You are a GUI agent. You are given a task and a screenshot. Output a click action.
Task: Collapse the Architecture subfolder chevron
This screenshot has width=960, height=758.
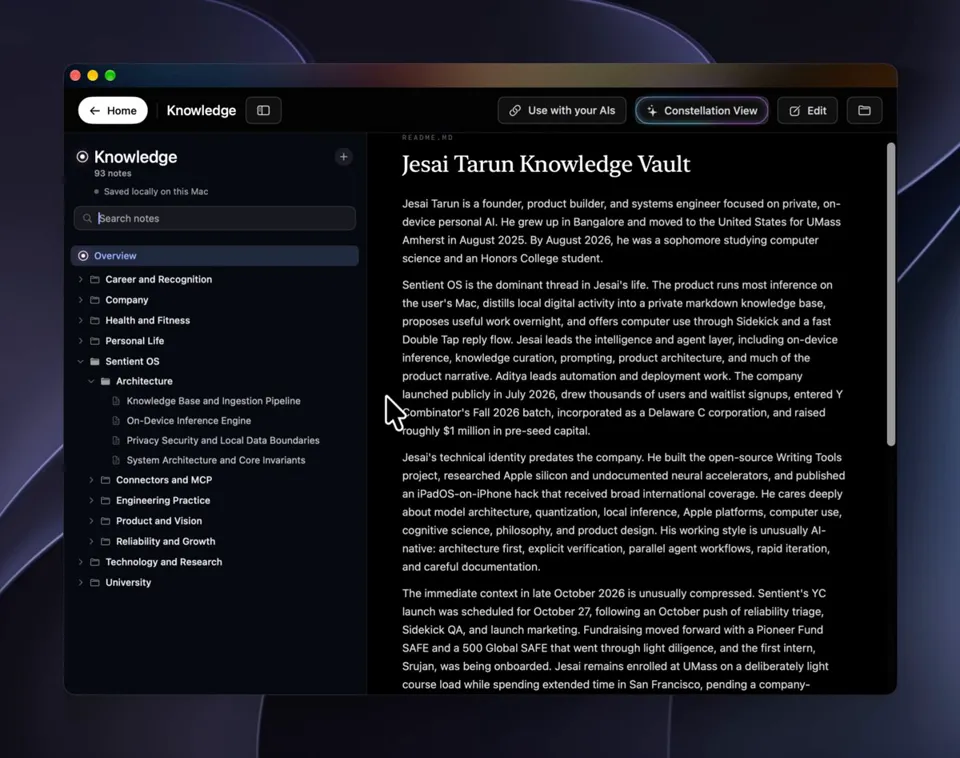pos(91,381)
